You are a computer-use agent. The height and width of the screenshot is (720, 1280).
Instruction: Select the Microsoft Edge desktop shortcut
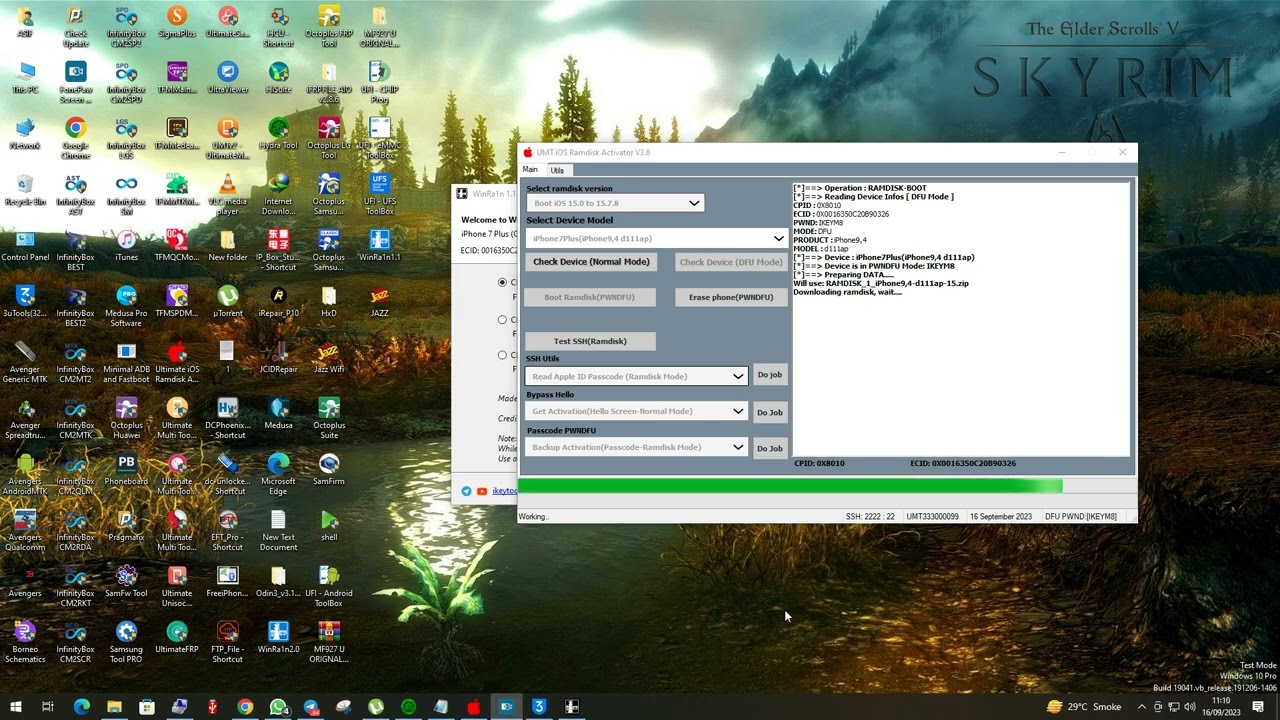[278, 474]
